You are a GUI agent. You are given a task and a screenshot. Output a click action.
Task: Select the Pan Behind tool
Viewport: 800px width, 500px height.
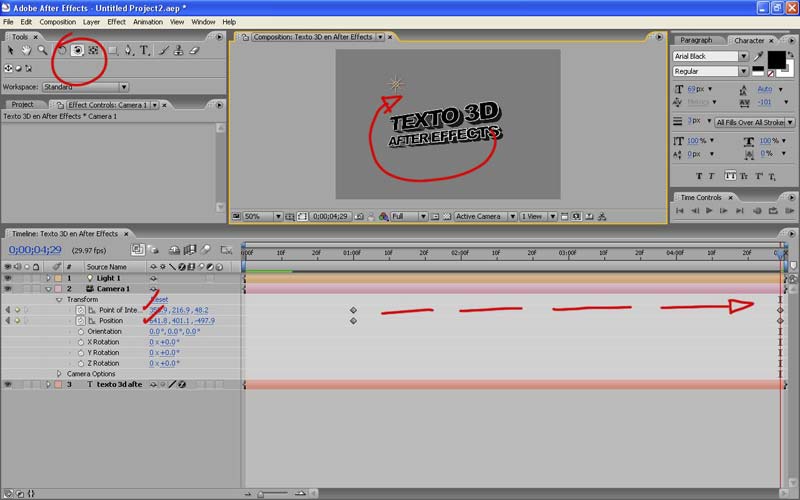(x=93, y=50)
